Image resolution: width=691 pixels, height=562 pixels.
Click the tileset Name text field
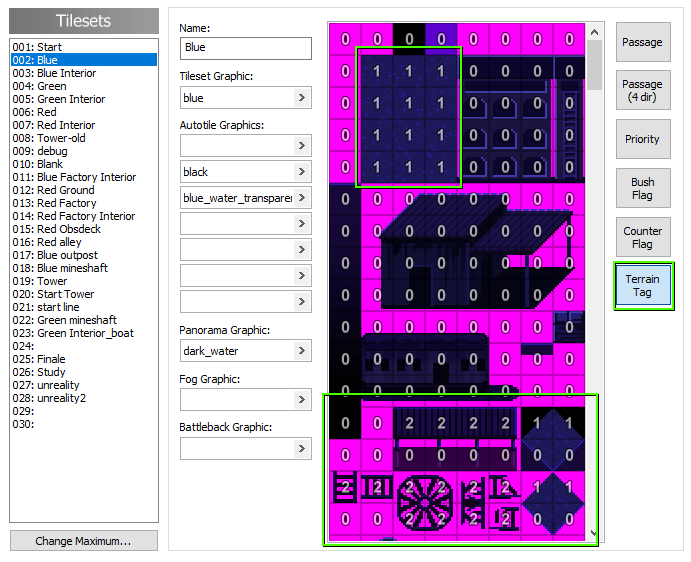(x=246, y=48)
